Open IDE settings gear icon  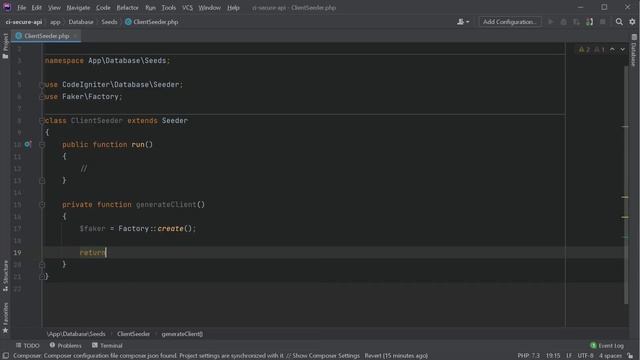point(632,22)
